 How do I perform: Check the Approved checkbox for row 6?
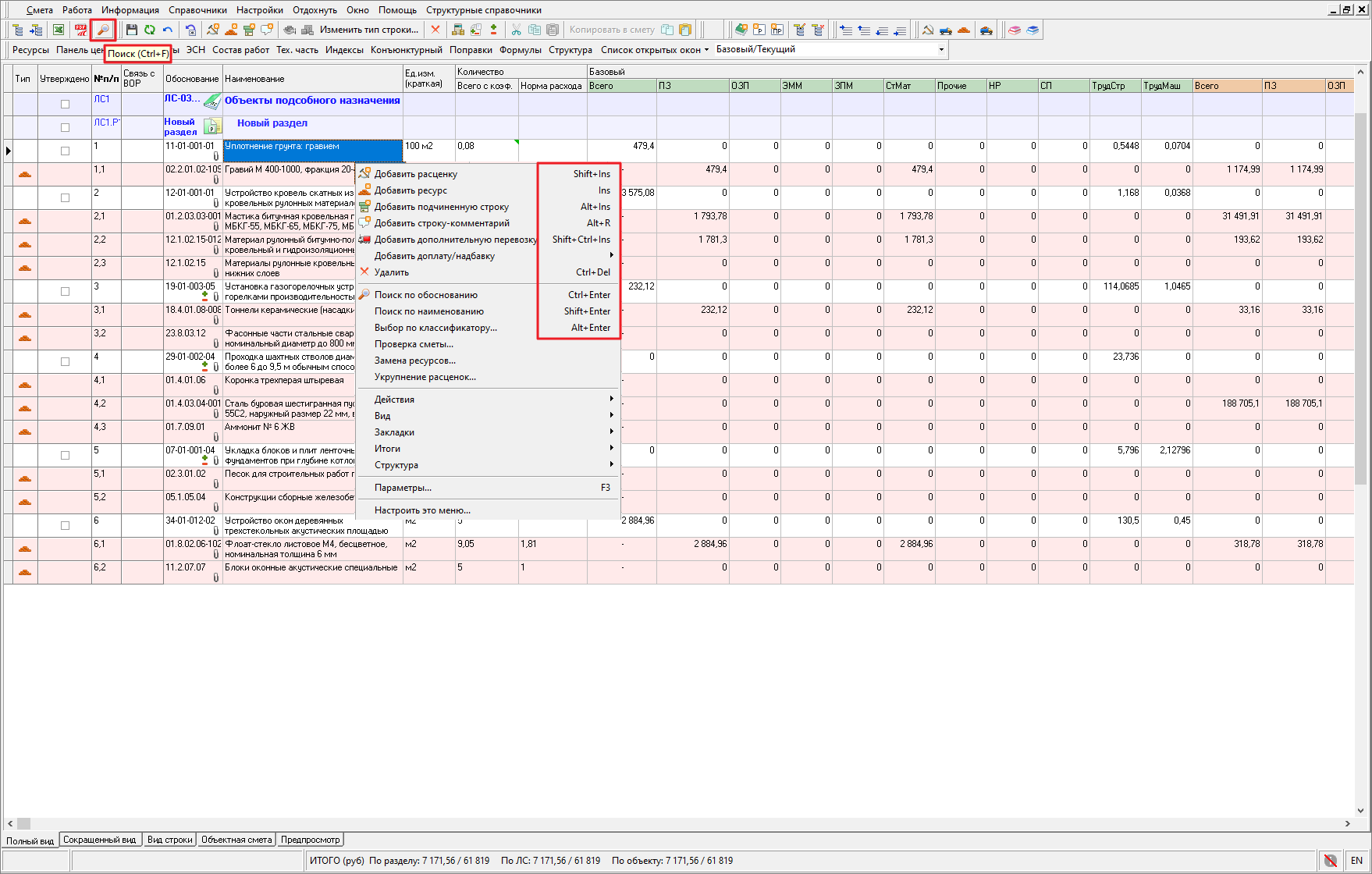tap(65, 525)
